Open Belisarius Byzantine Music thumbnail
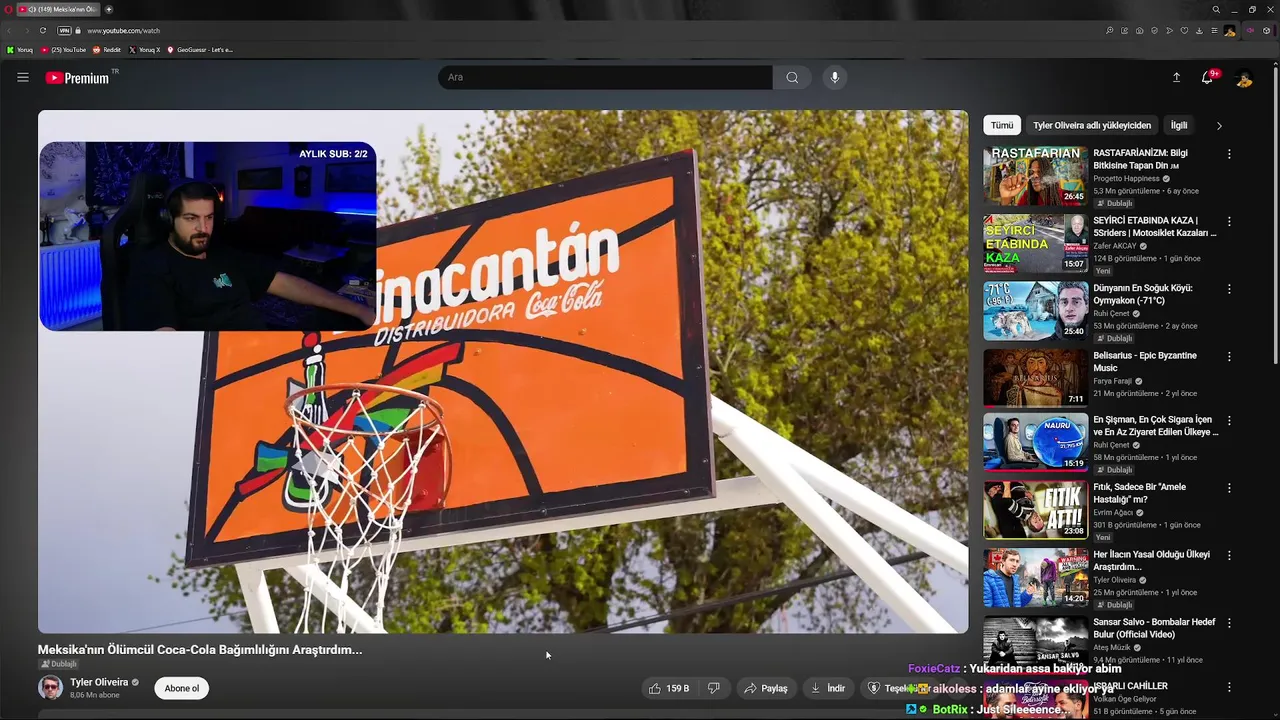 (x=1035, y=378)
